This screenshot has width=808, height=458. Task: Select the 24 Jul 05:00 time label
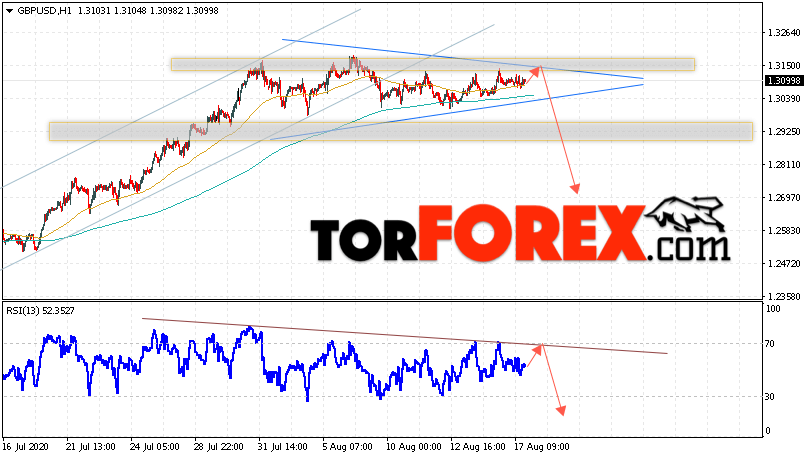(155, 447)
